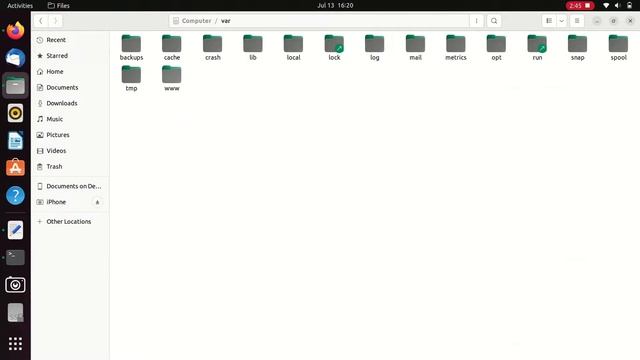Stop the screen recording indicator
The image size is (640, 360).
coord(580,5)
